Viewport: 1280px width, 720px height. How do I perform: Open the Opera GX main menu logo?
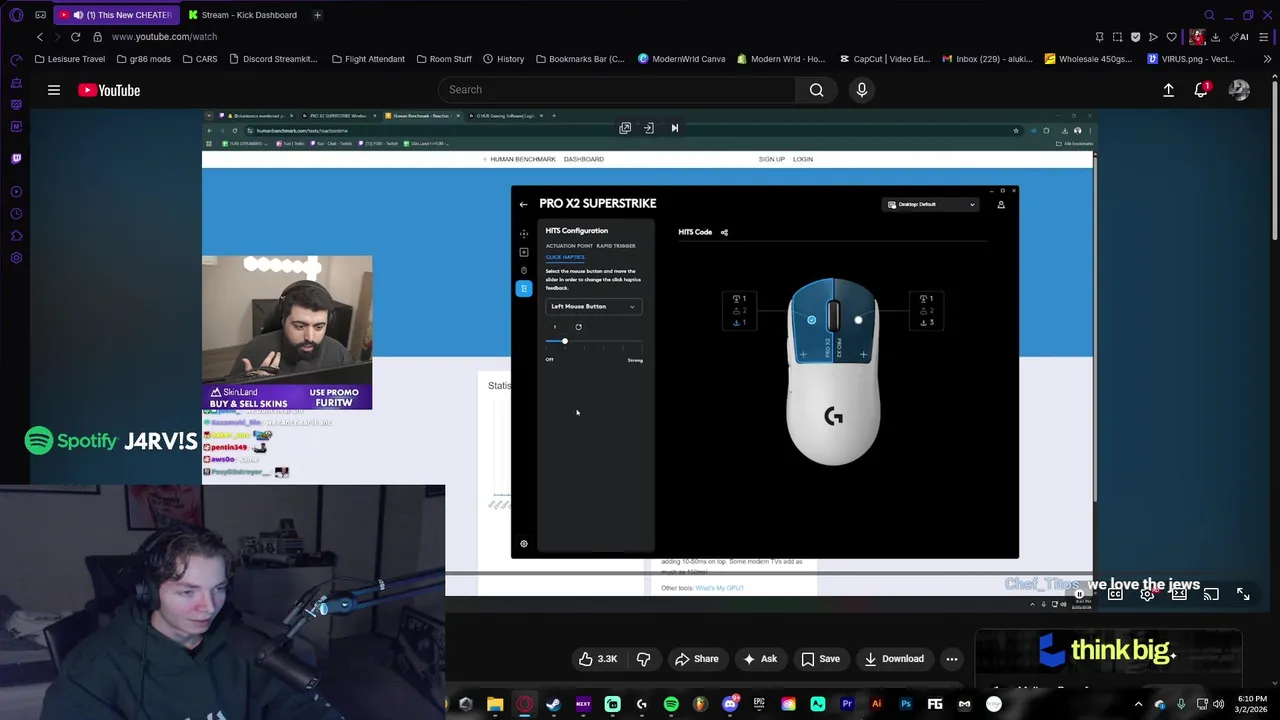pyautogui.click(x=16, y=15)
